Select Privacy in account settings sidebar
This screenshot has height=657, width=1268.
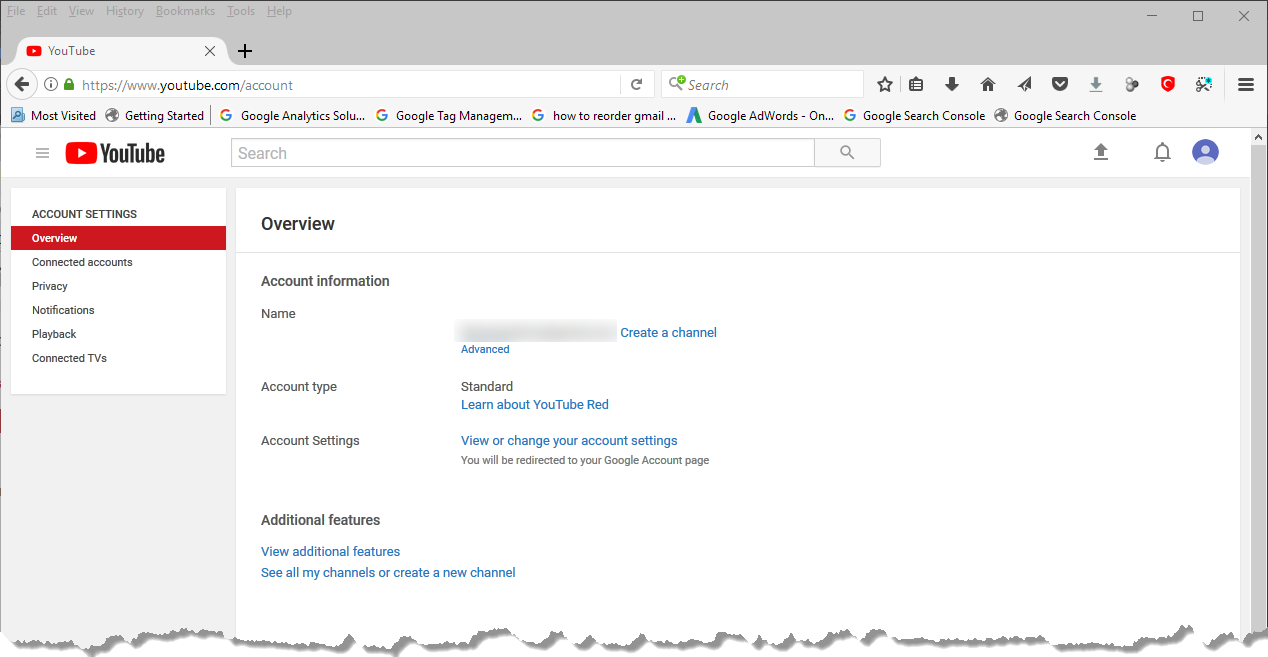pos(50,286)
